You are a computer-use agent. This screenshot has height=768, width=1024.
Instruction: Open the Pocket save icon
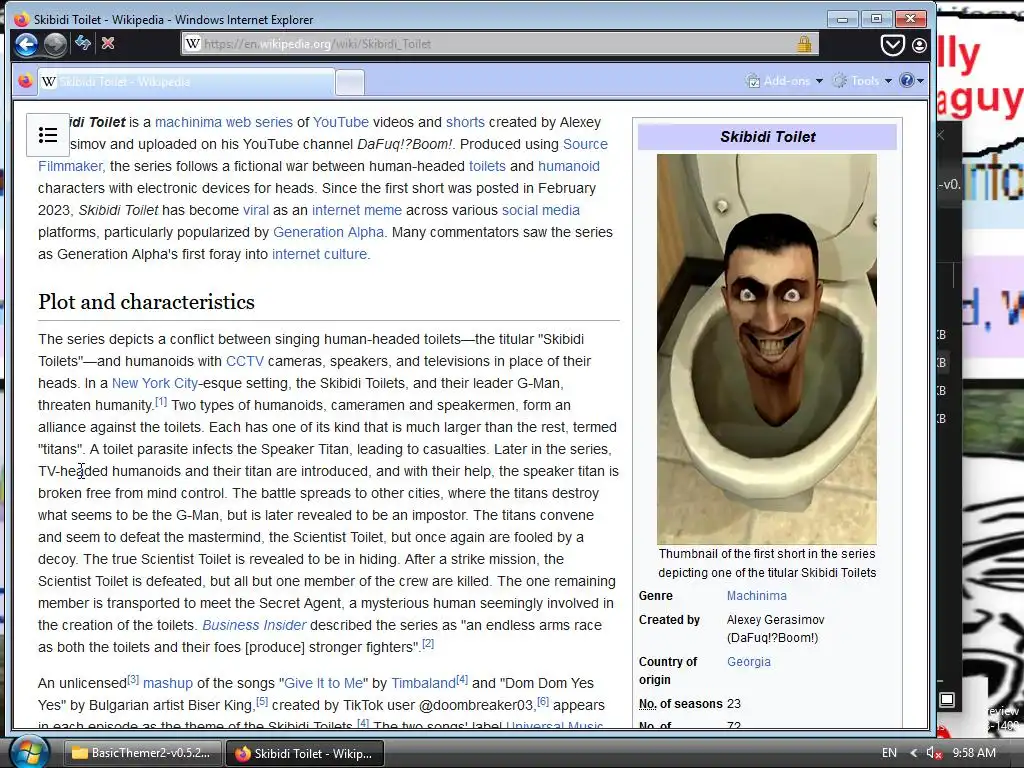(892, 44)
